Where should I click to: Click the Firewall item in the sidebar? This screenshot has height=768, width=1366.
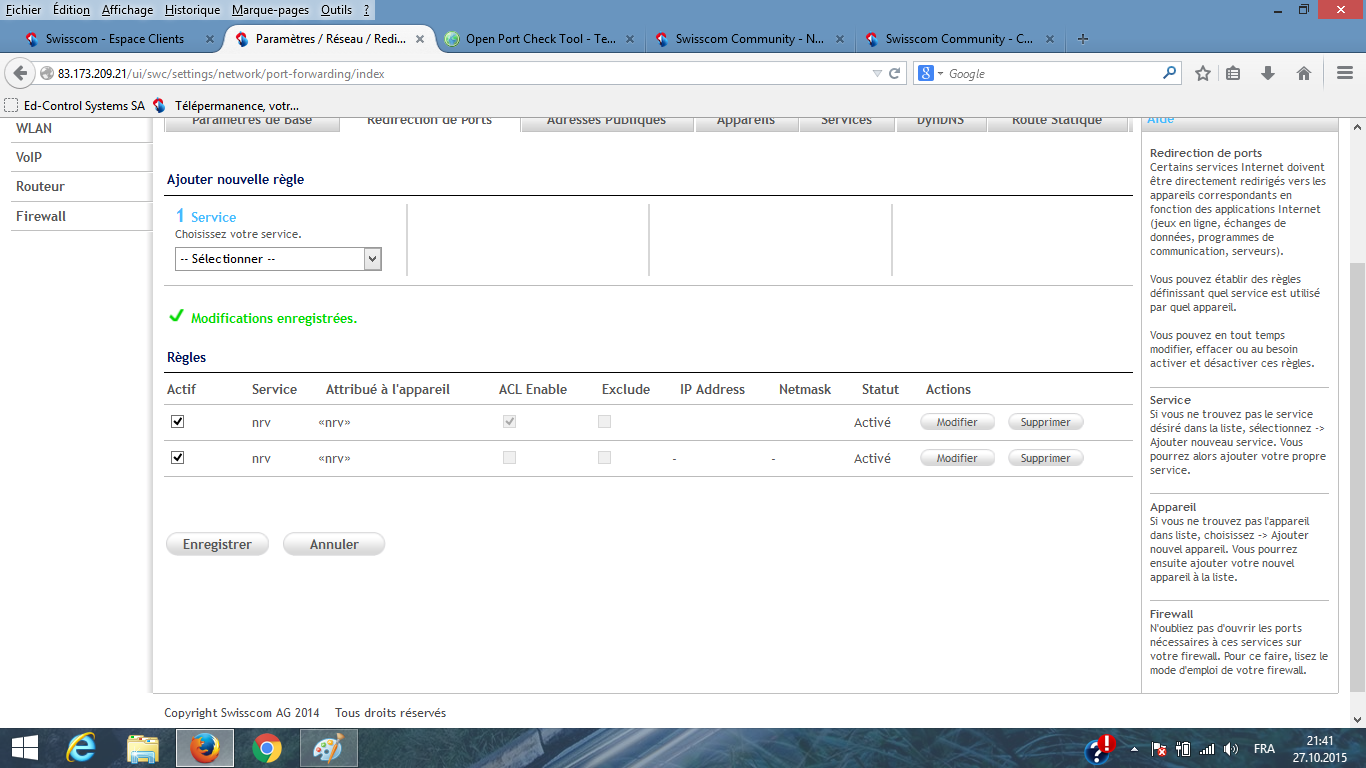click(x=41, y=216)
